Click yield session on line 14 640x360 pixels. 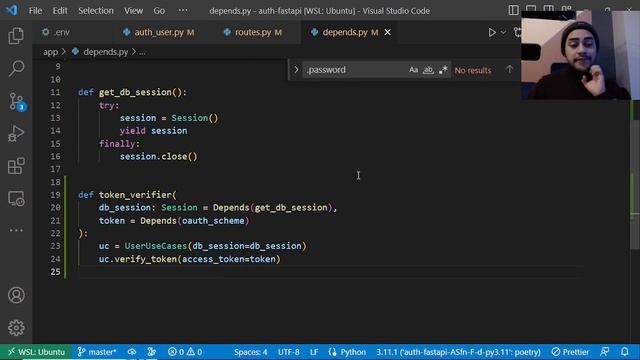[153, 131]
